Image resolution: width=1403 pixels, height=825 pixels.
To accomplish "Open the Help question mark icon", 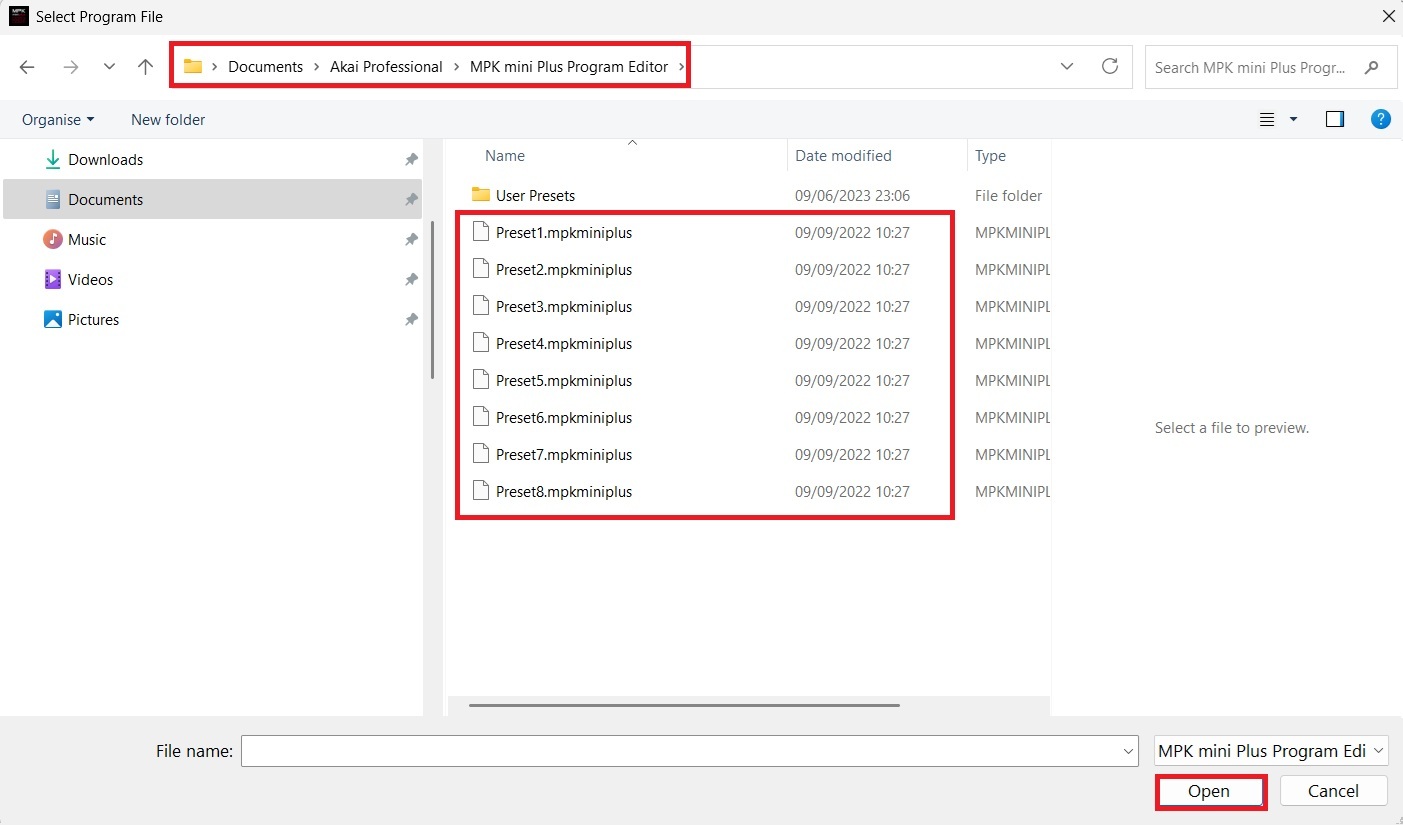I will 1380,119.
